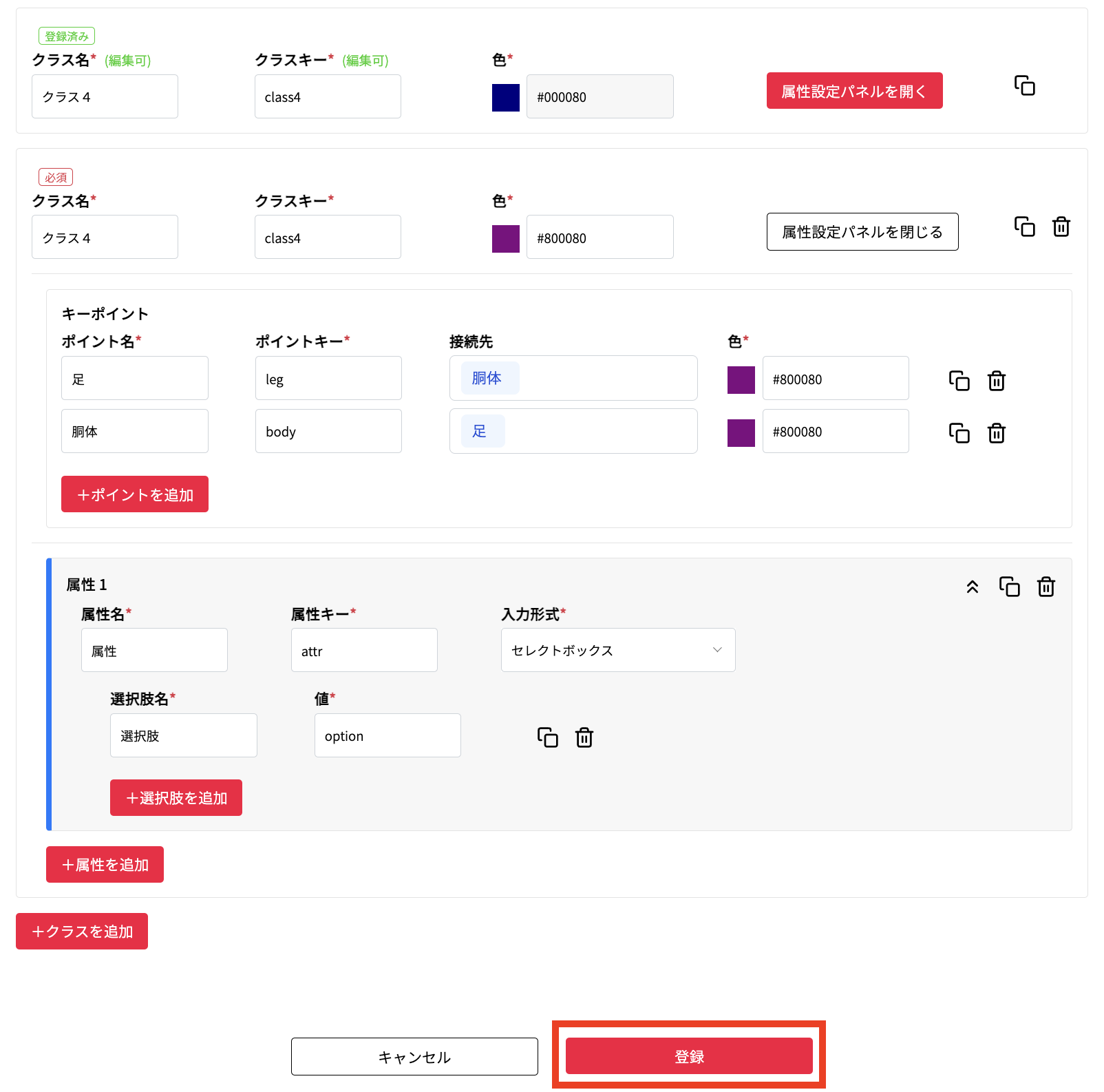The height and width of the screenshot is (1092, 1104).
Task: Open the purple class color swatch
Action: [x=506, y=239]
